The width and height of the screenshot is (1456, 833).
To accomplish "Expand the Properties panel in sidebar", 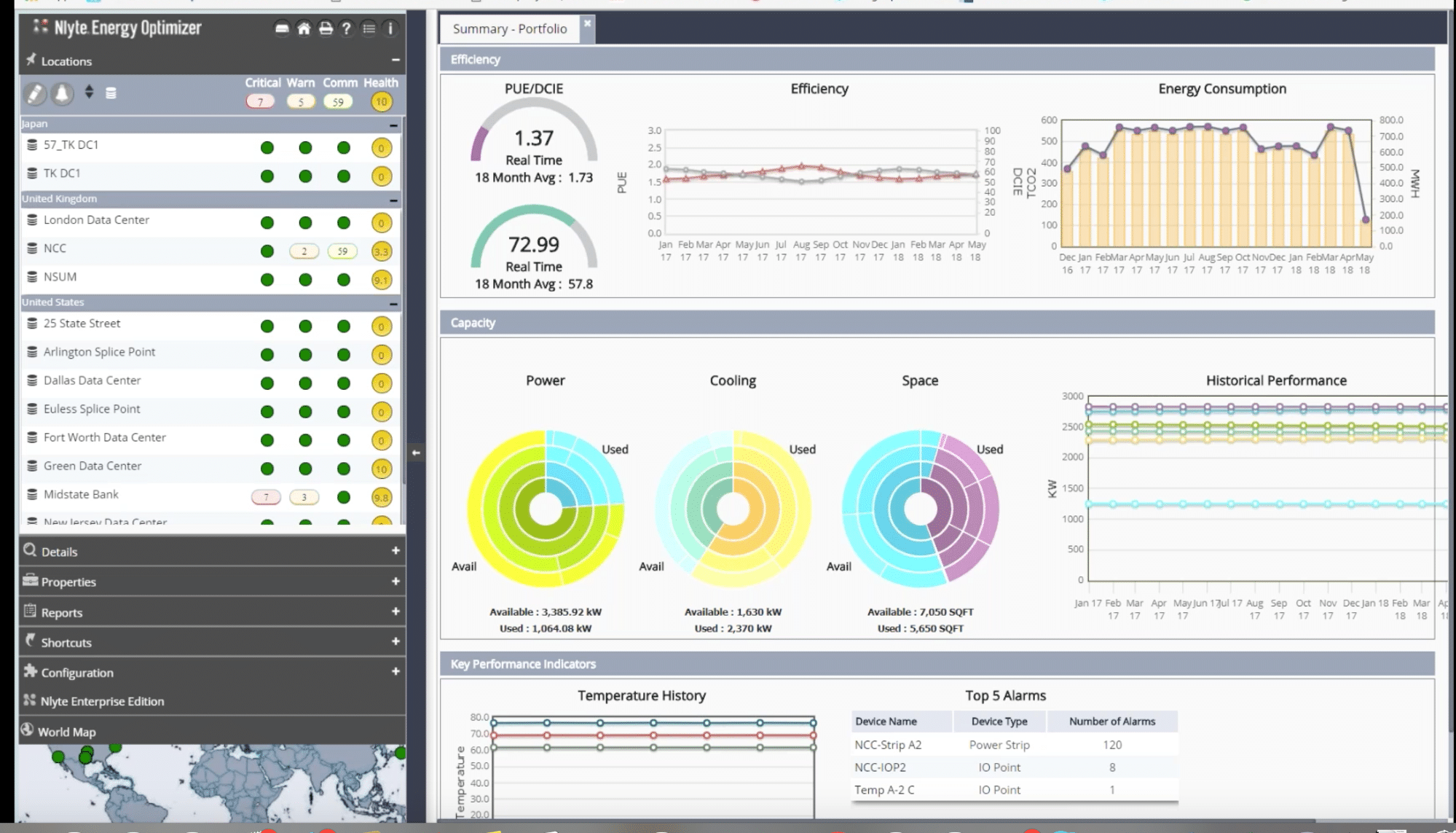I will 395,581.
